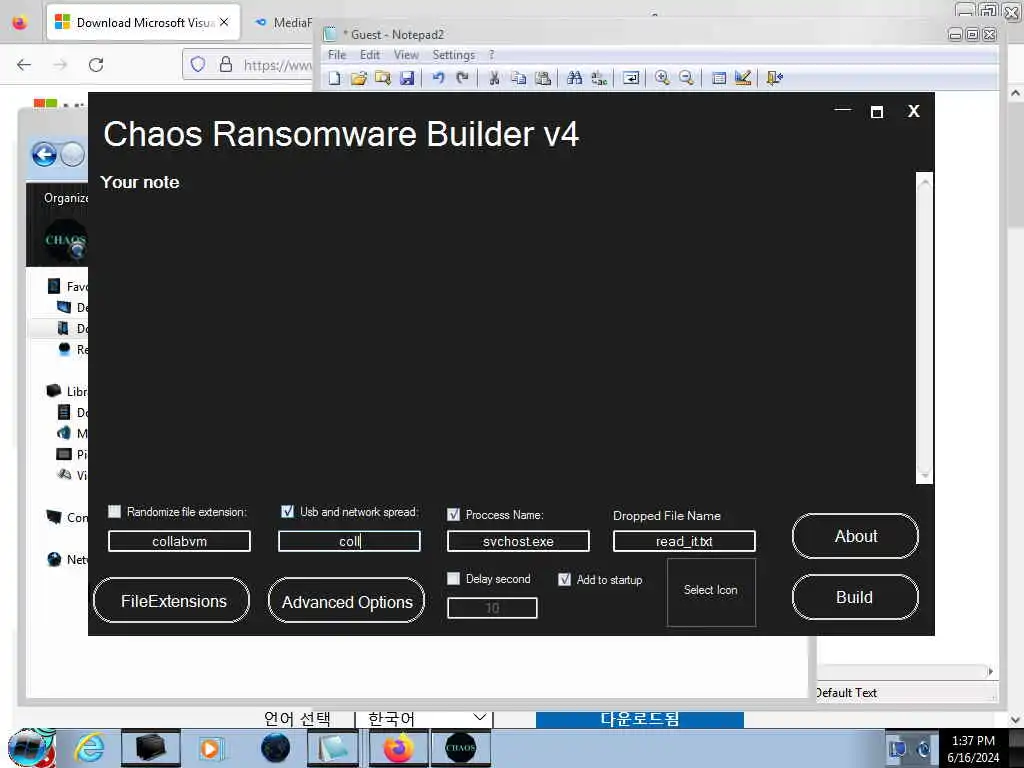The height and width of the screenshot is (768, 1024).
Task: Open the View menu in Notepad2
Action: (406, 55)
